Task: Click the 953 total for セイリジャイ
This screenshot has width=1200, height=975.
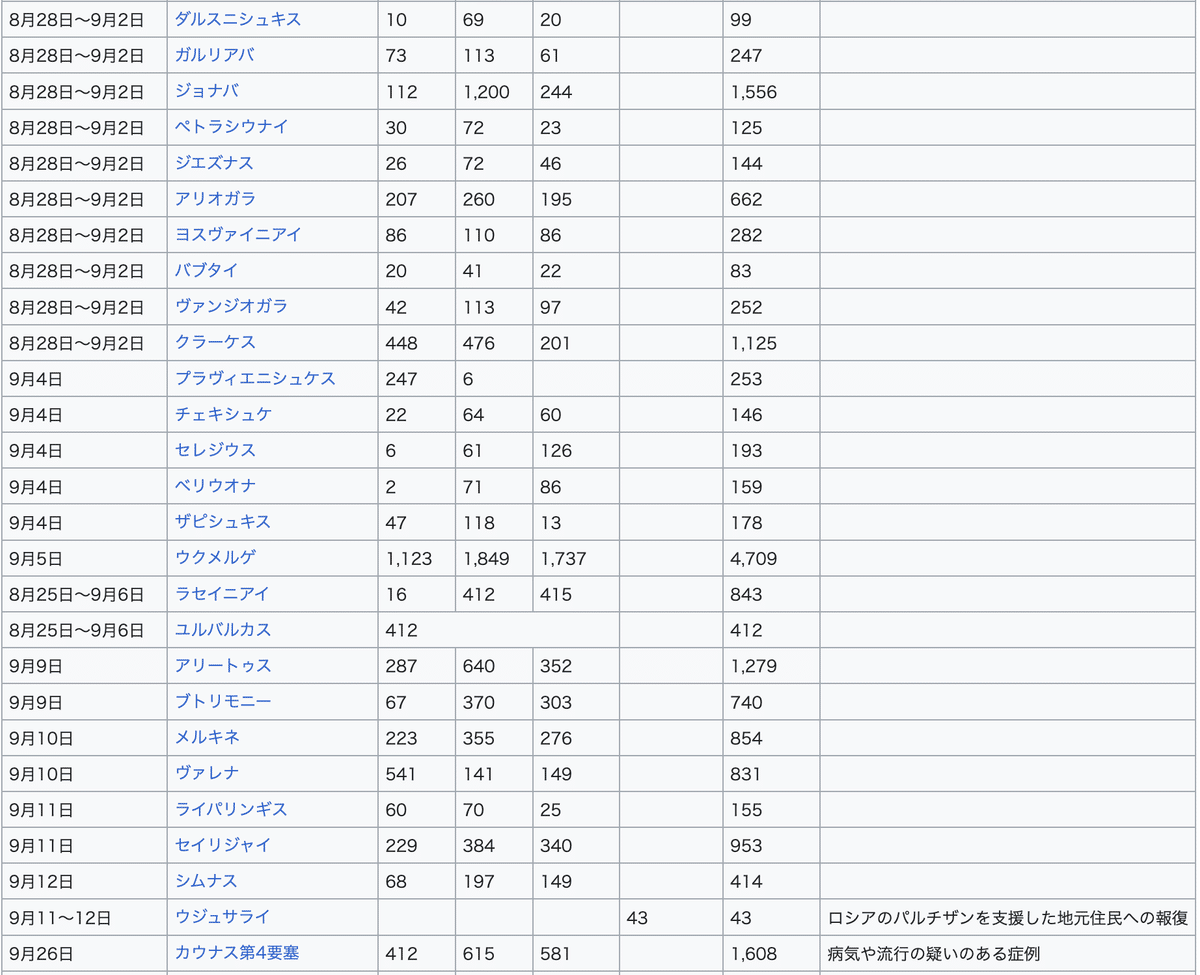Action: [x=746, y=847]
